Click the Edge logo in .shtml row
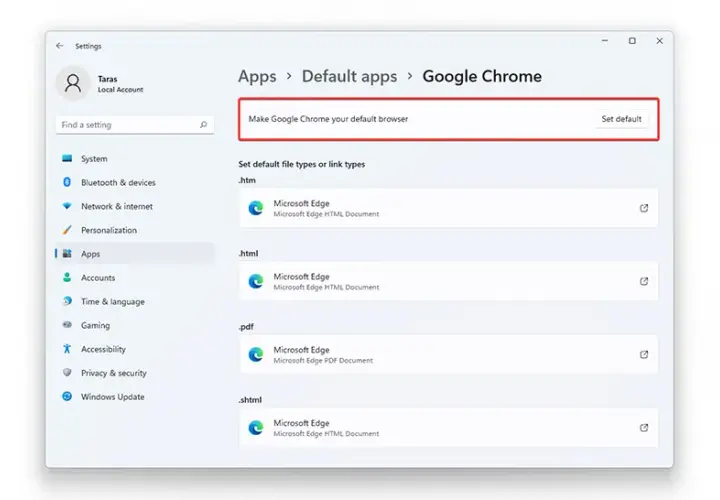This screenshot has height=500, width=720. (x=256, y=428)
